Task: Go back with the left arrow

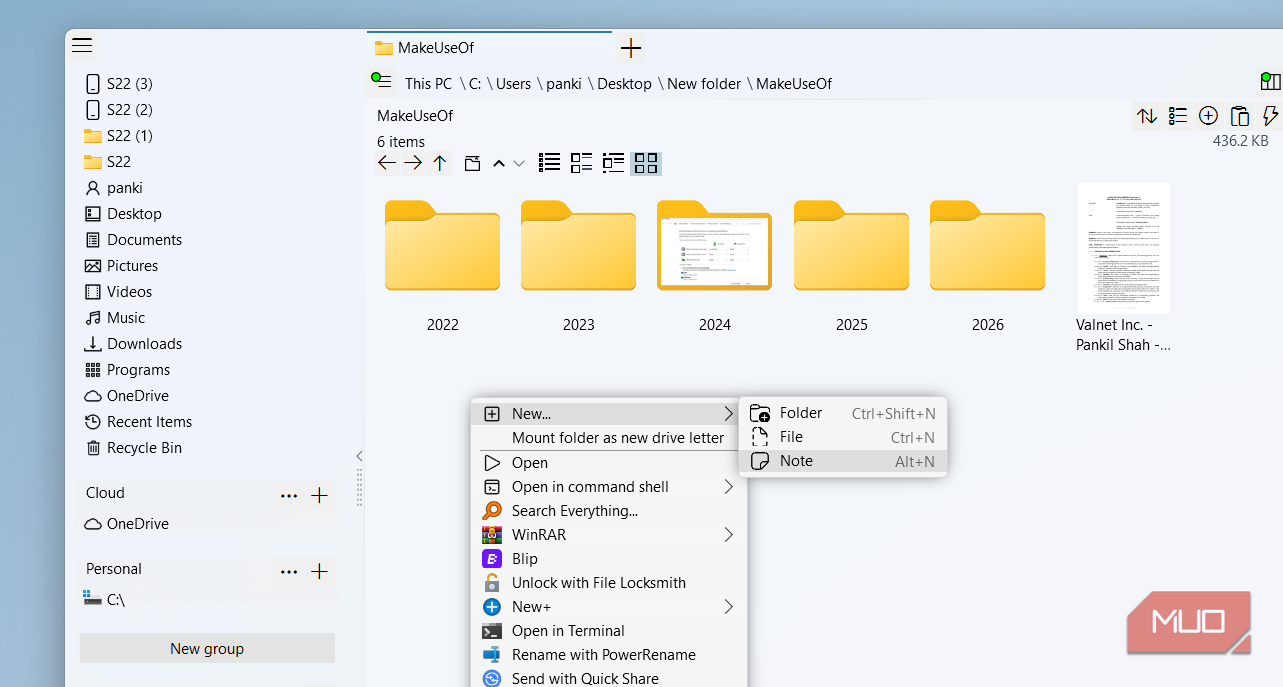Action: (x=387, y=163)
